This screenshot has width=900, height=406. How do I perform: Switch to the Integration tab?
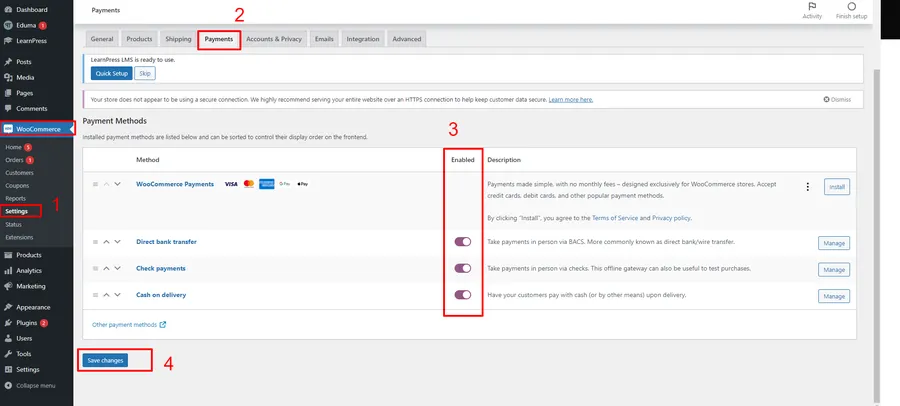363,39
